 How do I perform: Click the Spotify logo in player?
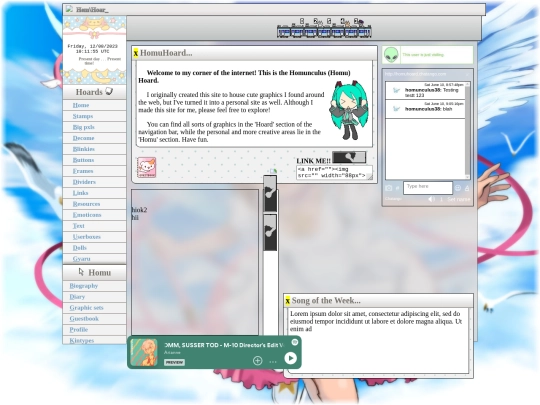coord(295,342)
